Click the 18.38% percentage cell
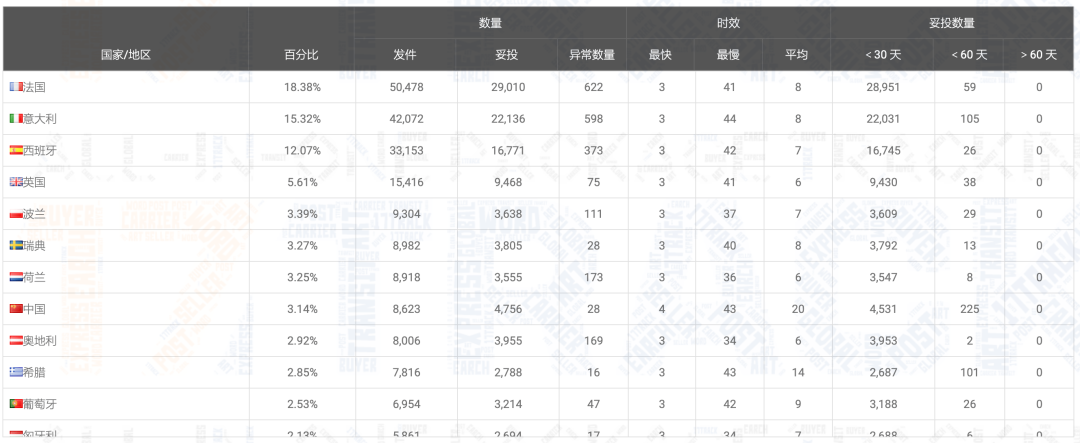Image resolution: width=1080 pixels, height=443 pixels. [x=302, y=87]
